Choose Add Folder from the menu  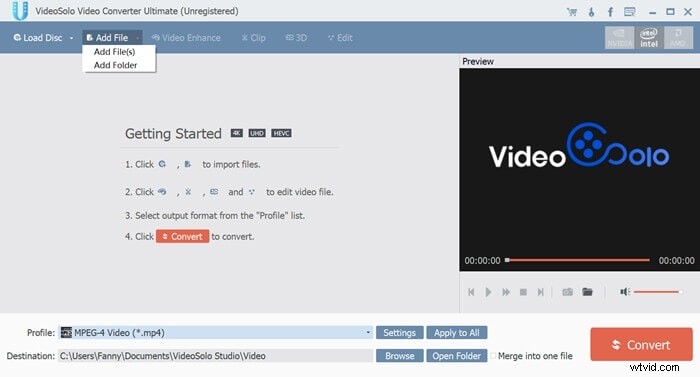pyautogui.click(x=115, y=65)
